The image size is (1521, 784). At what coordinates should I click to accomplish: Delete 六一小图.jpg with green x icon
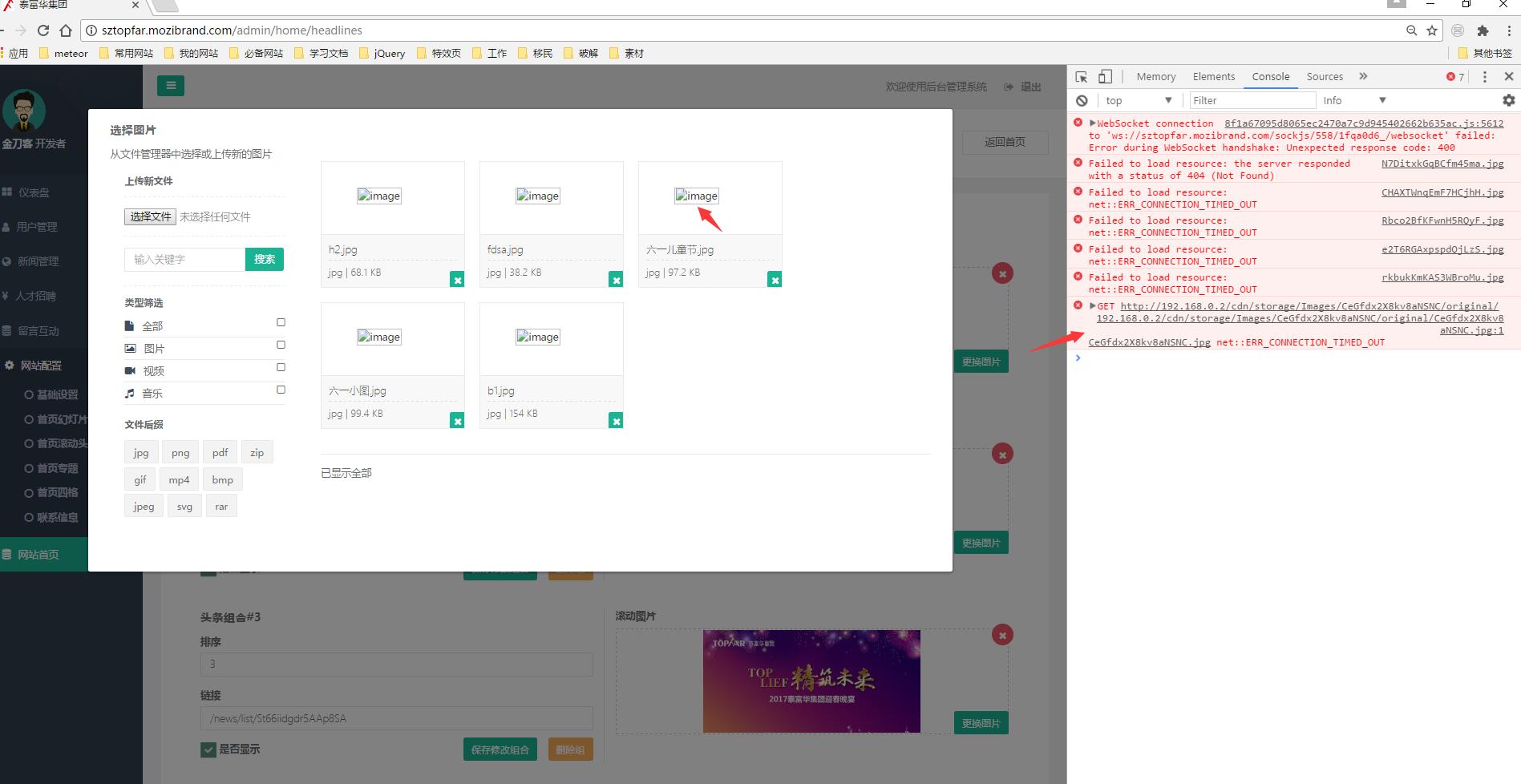coord(457,421)
